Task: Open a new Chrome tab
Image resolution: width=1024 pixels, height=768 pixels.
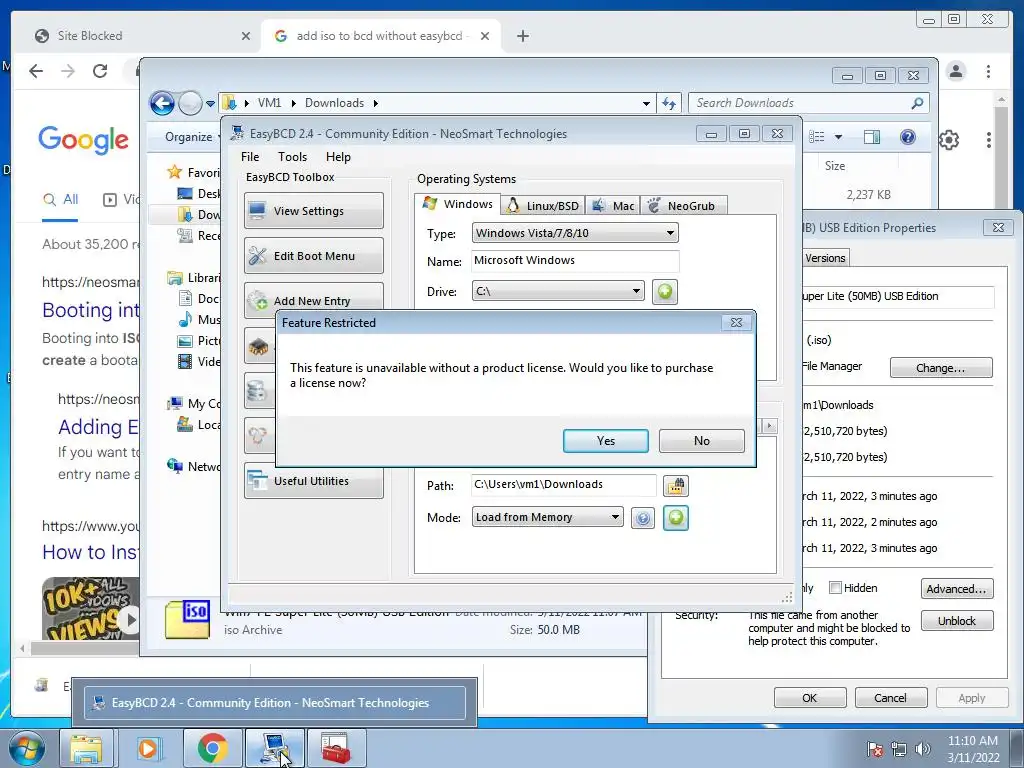Action: (x=522, y=36)
